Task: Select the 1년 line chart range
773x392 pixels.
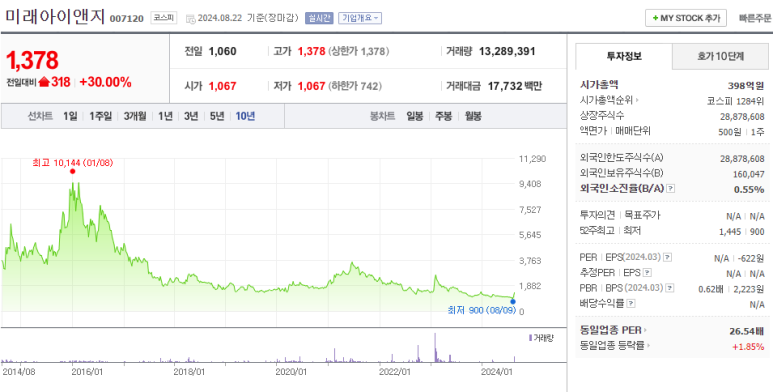Action: pos(165,117)
